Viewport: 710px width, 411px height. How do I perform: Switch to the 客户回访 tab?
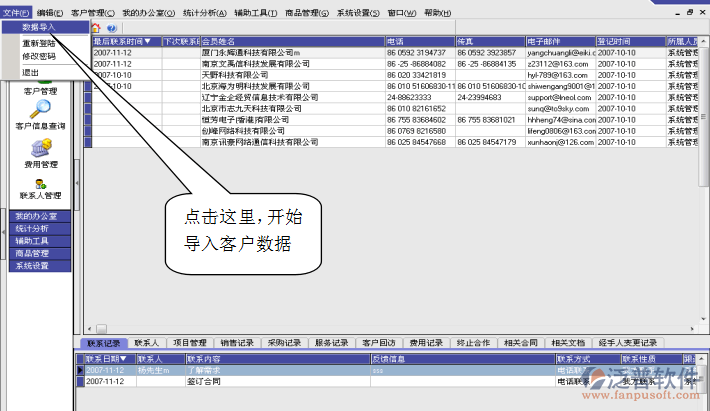coord(379,343)
